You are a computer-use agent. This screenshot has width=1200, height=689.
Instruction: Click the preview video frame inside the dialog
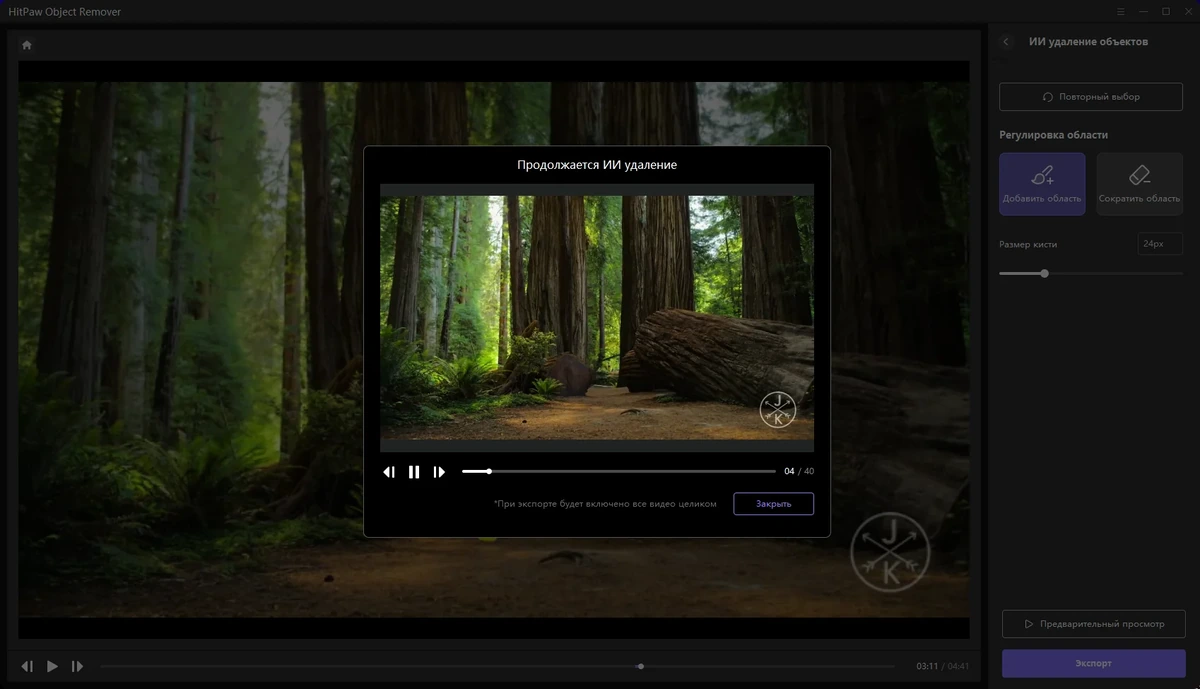[597, 318]
